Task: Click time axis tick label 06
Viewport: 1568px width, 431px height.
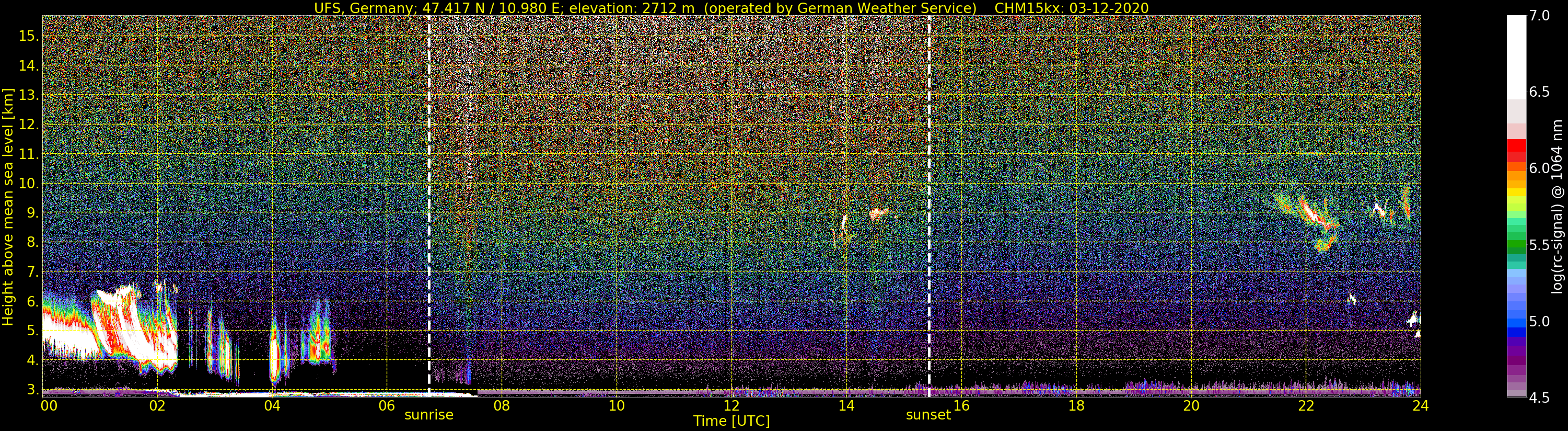Action: (x=387, y=405)
